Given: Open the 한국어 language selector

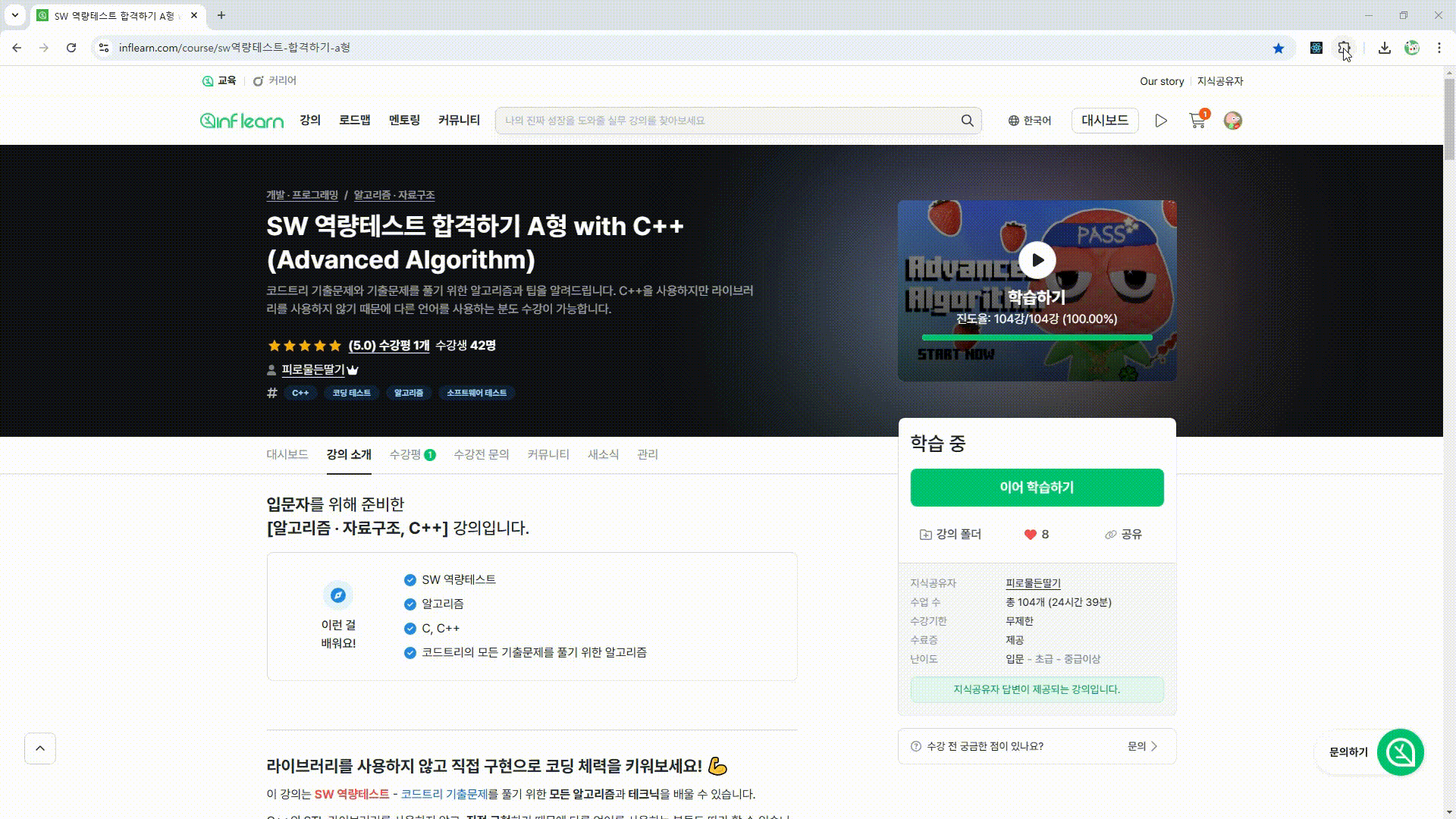Looking at the screenshot, I should click(x=1030, y=121).
